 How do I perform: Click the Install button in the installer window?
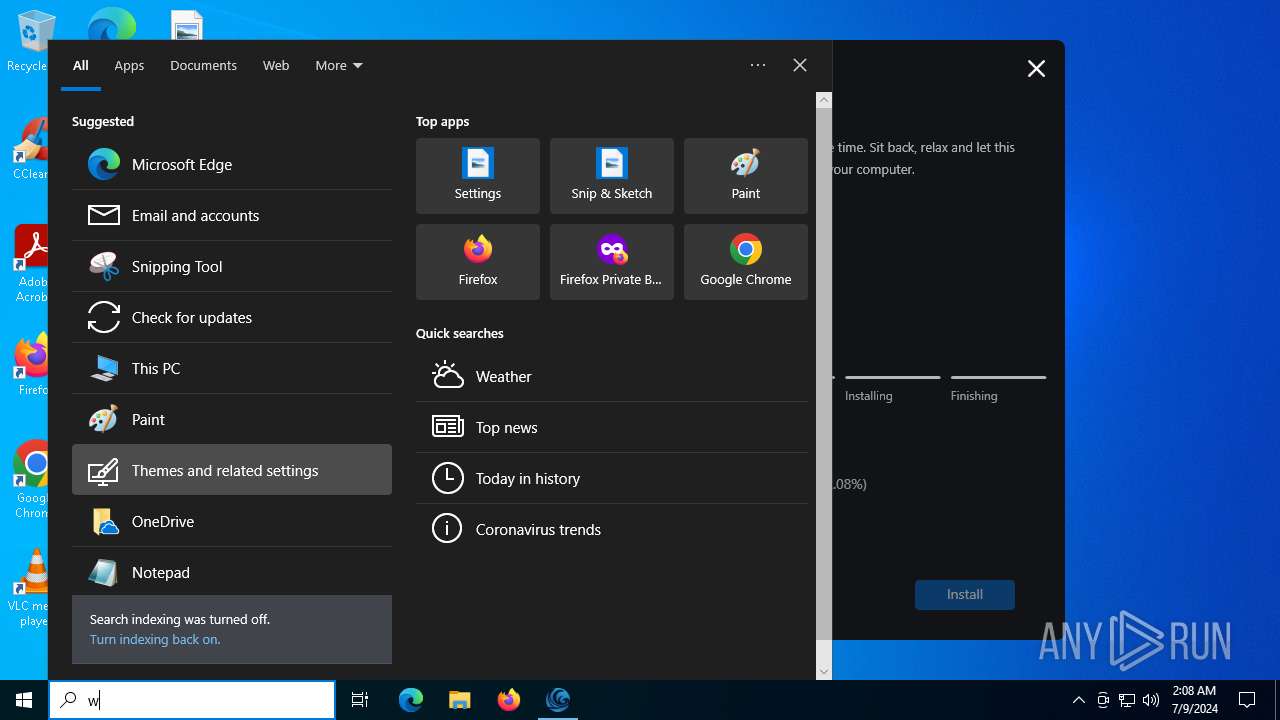coord(965,594)
